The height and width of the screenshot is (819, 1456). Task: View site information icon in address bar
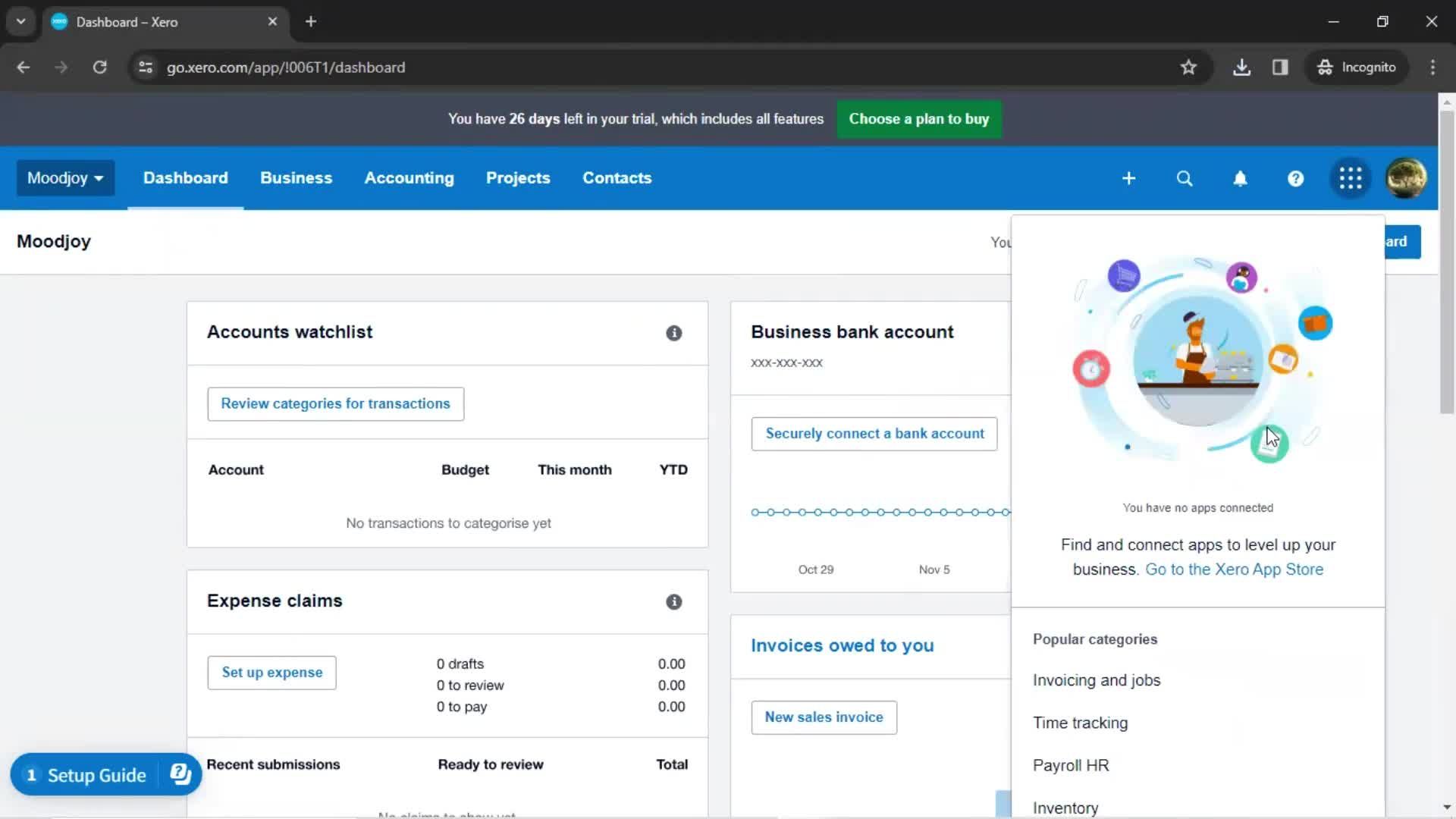[x=146, y=67]
